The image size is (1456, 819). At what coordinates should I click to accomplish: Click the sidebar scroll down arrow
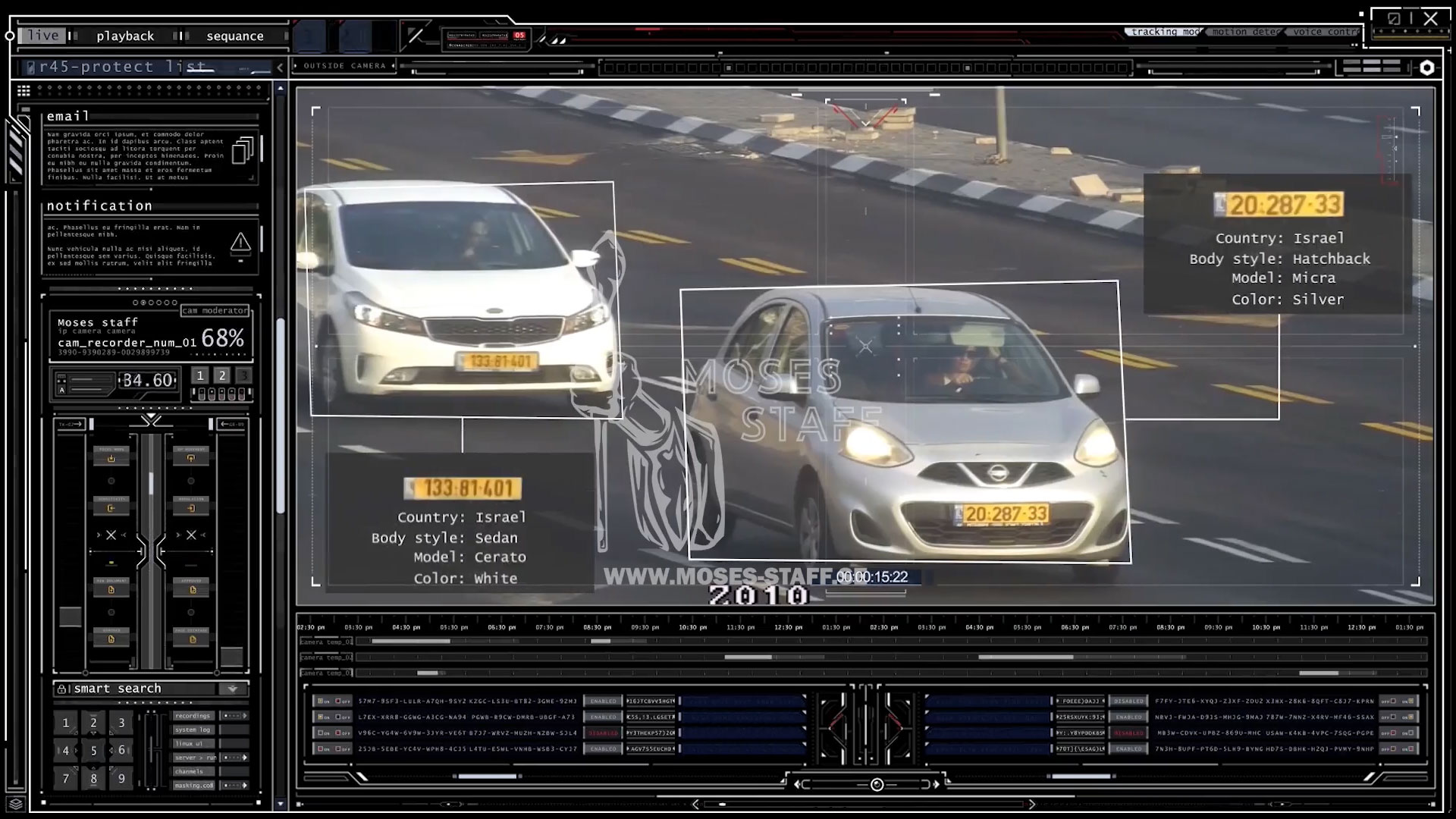click(x=281, y=804)
